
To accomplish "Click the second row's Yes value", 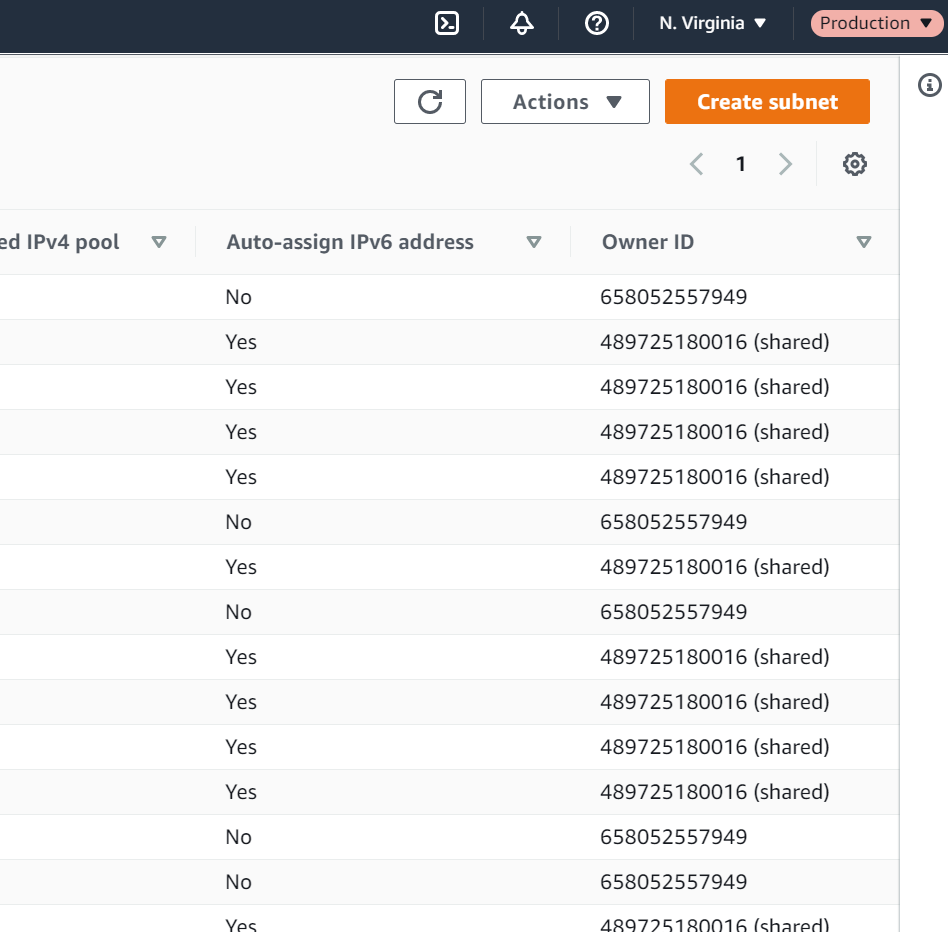I will click(241, 342).
